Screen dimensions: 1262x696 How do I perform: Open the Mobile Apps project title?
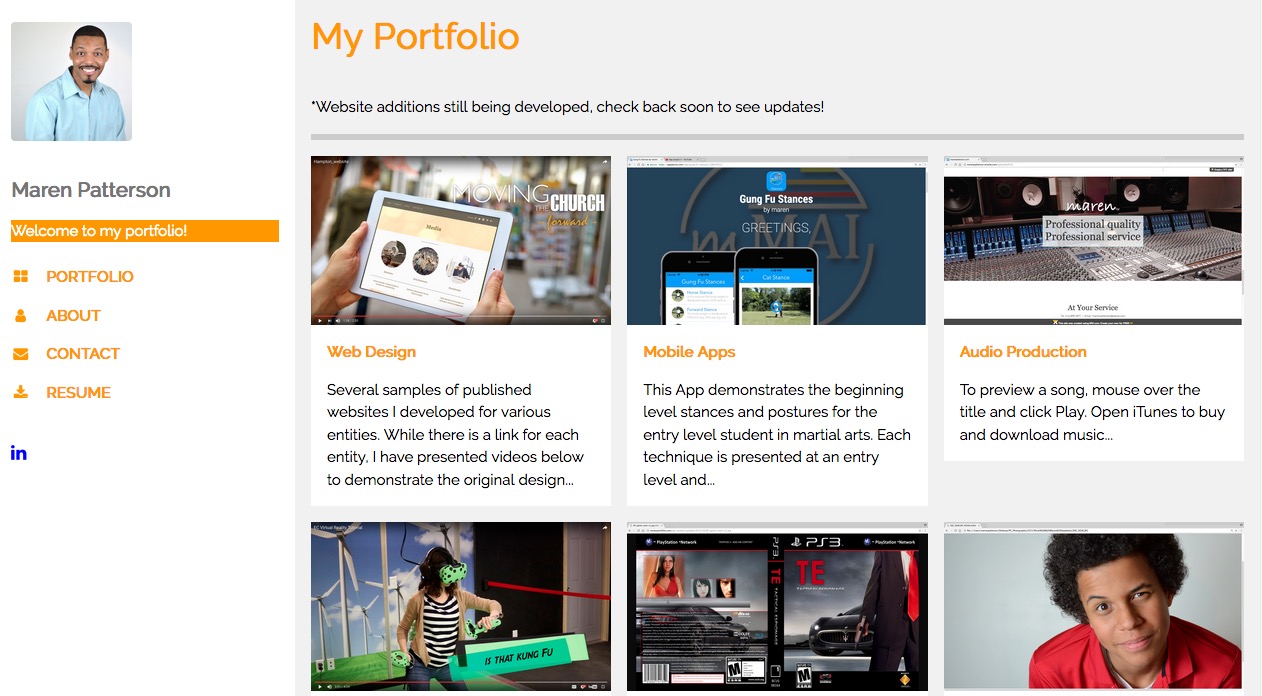coord(689,352)
